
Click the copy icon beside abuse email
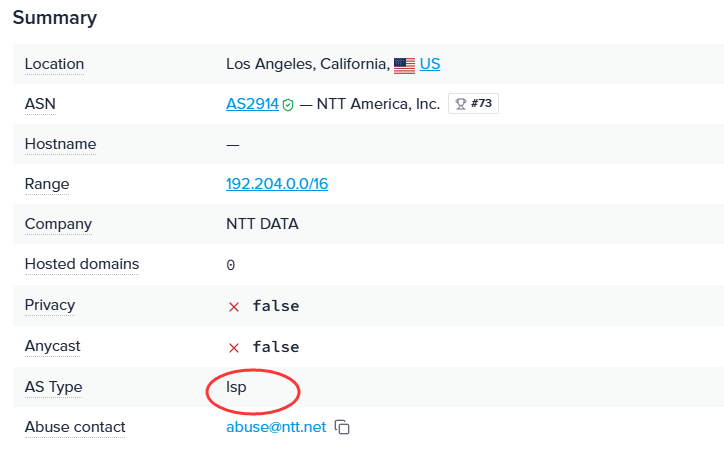point(342,427)
